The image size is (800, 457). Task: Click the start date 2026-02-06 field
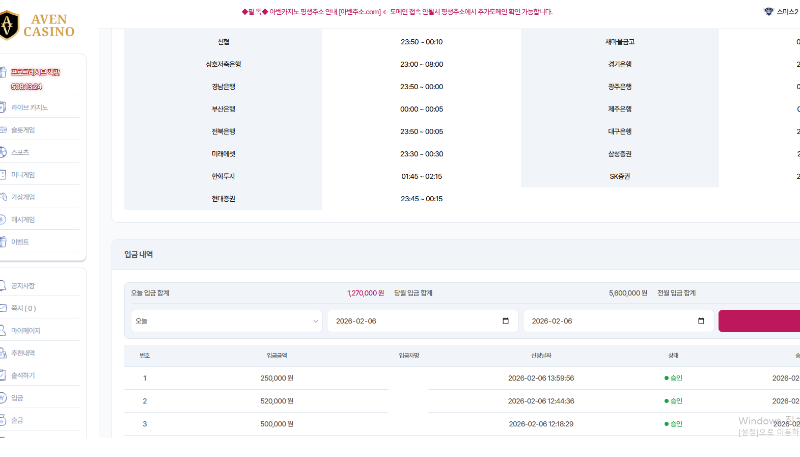pyautogui.click(x=410, y=321)
